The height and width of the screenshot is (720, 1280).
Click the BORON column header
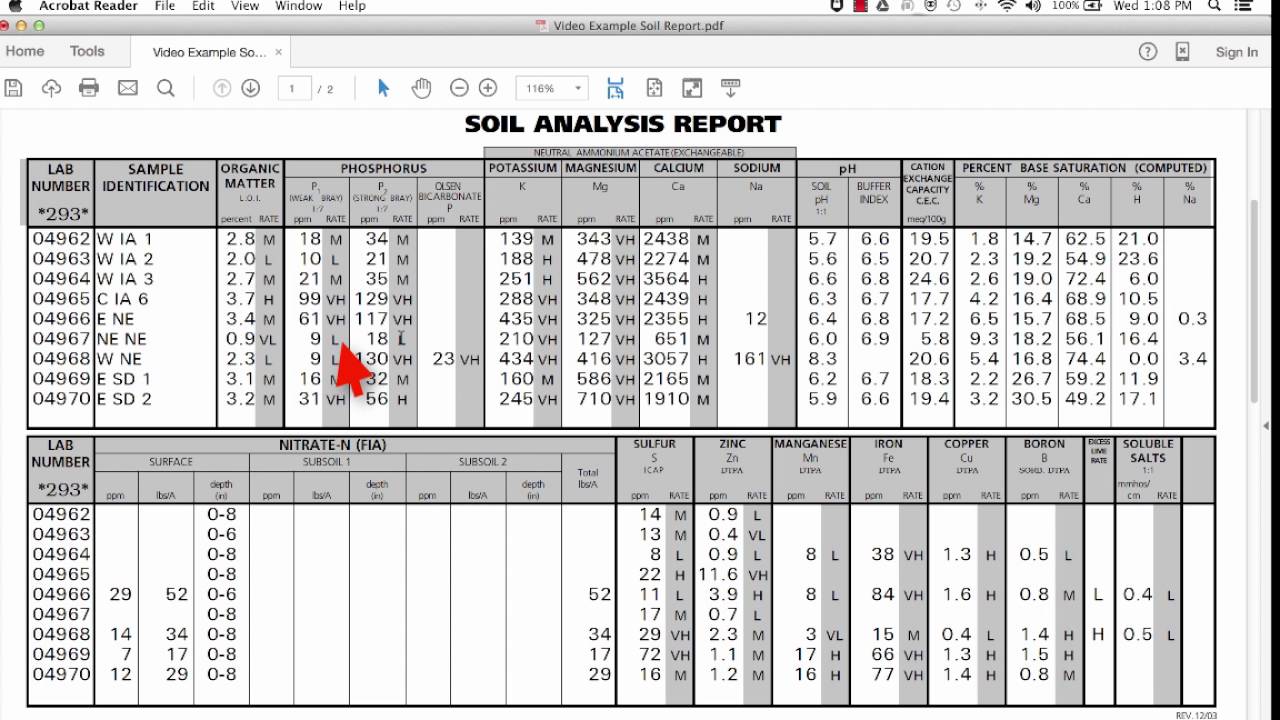tap(1044, 444)
